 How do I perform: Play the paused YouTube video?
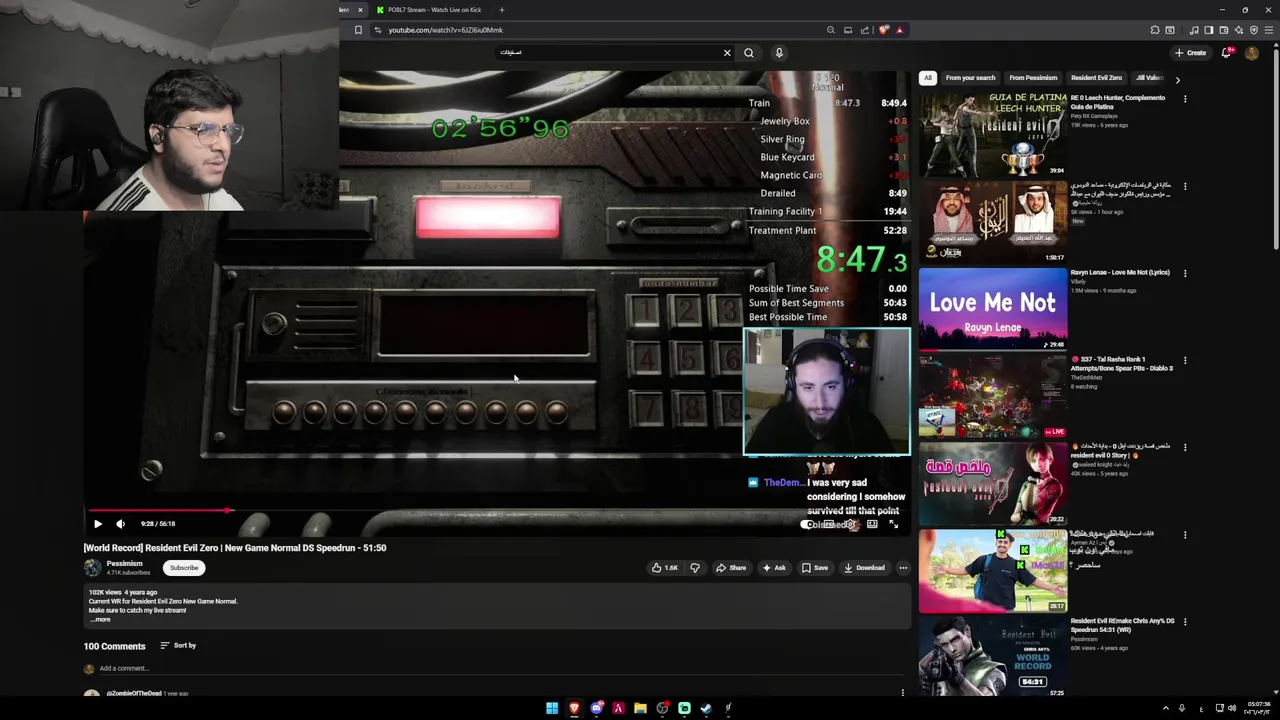point(98,524)
